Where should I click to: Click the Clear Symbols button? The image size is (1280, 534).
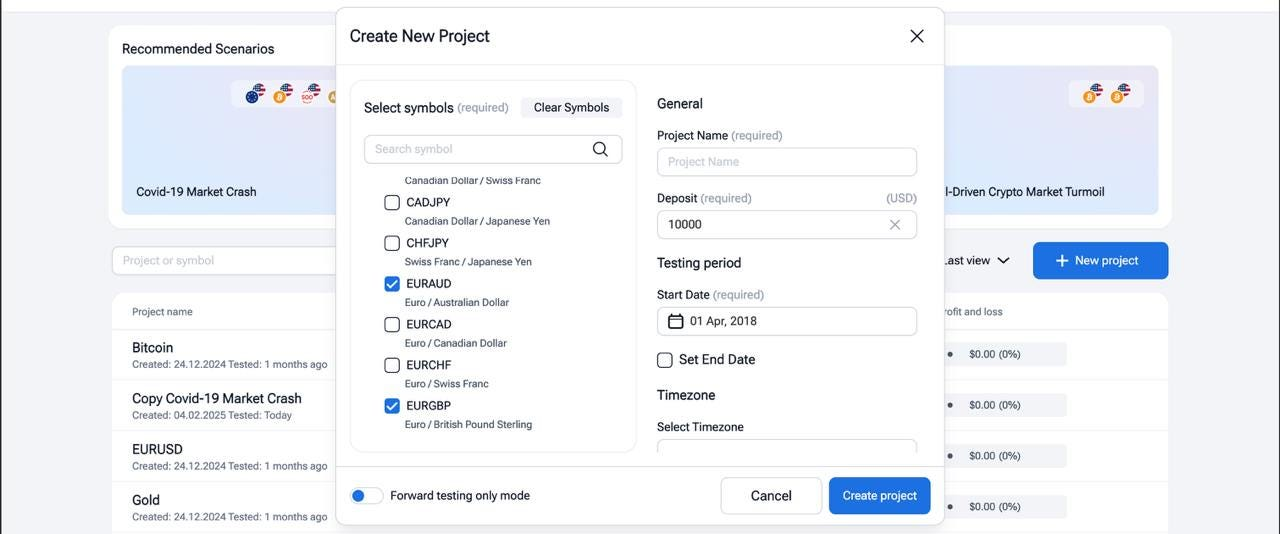point(571,107)
